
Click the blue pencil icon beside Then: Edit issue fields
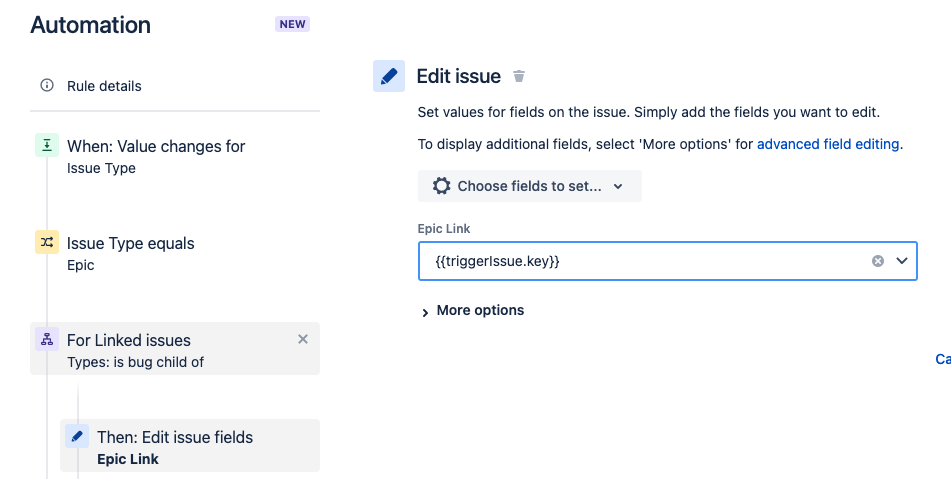77,437
